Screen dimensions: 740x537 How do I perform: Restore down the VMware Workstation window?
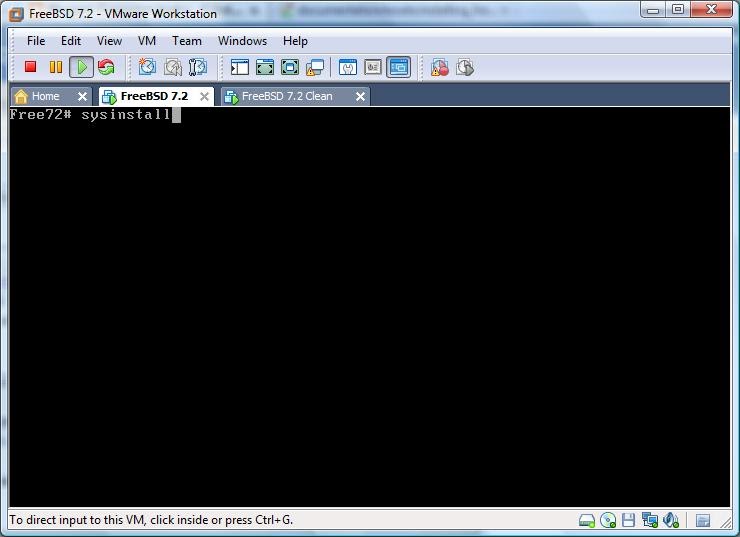click(x=678, y=9)
